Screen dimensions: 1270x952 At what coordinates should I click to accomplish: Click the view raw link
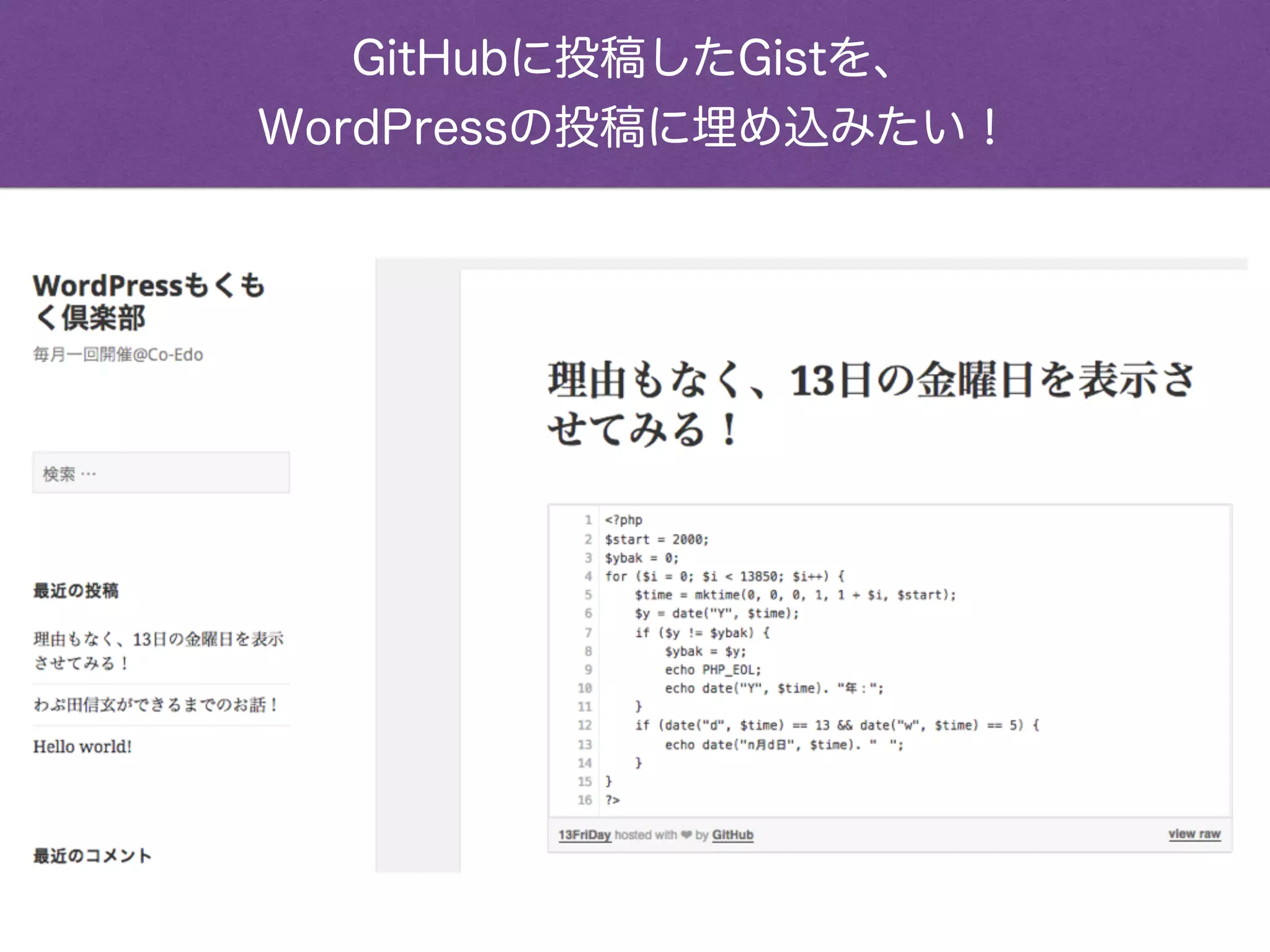[1194, 834]
